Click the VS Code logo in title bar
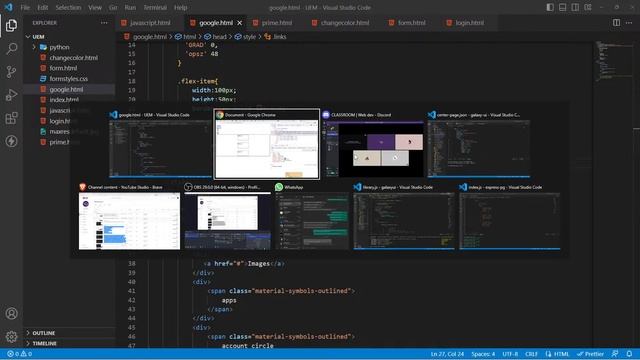Viewport: 640px width, 360px height. point(8,7)
